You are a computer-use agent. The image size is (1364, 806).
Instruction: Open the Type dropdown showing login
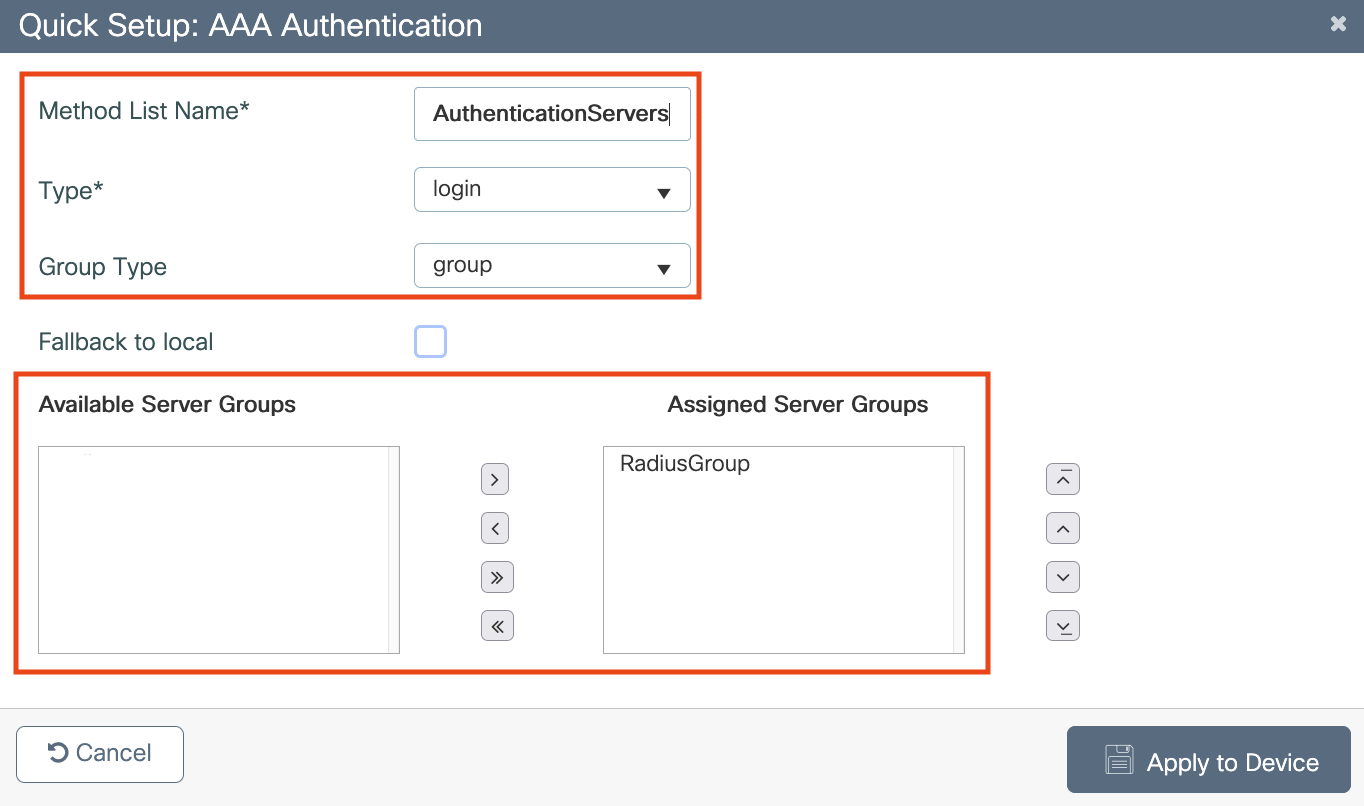552,190
